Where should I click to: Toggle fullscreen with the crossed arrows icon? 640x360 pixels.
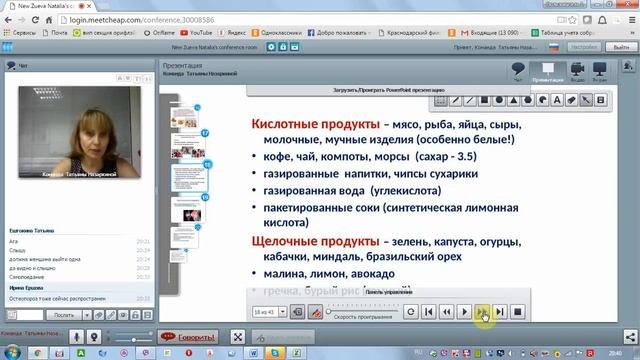click(238, 337)
